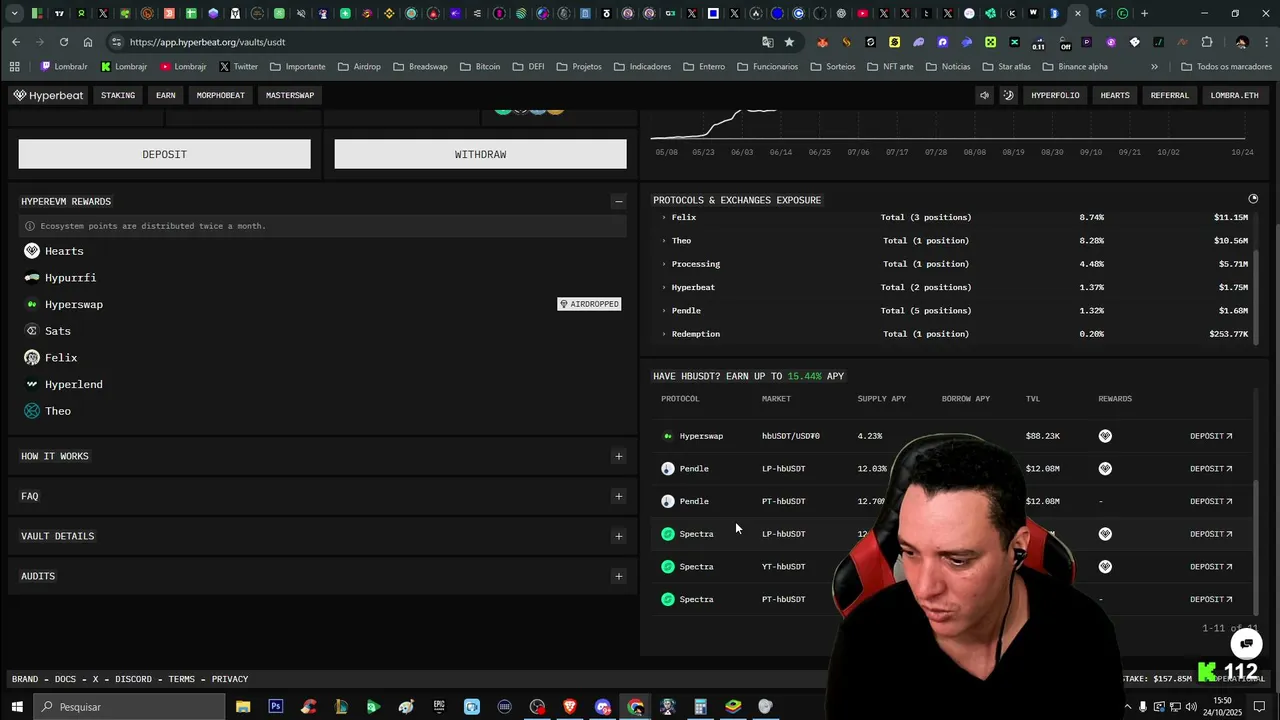The width and height of the screenshot is (1280, 720).
Task: Click the Hypurrfi reward icon
Action: click(32, 277)
